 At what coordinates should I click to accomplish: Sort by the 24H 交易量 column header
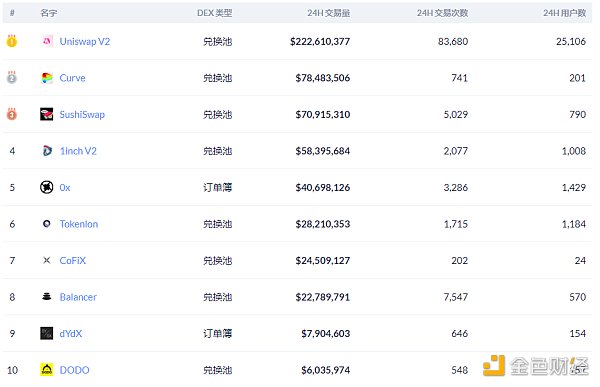coord(329,13)
